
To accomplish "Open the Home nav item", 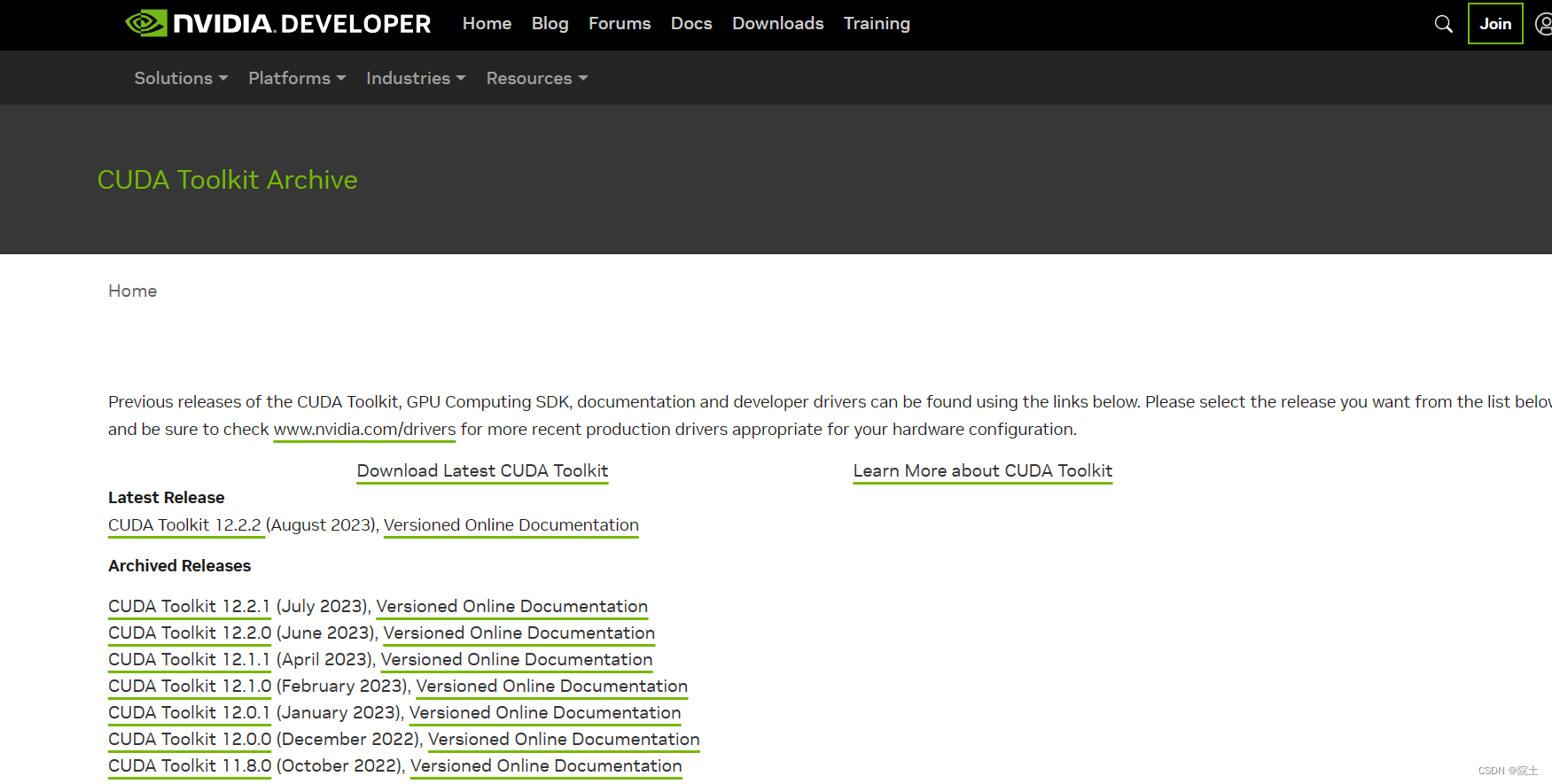I will pos(487,24).
